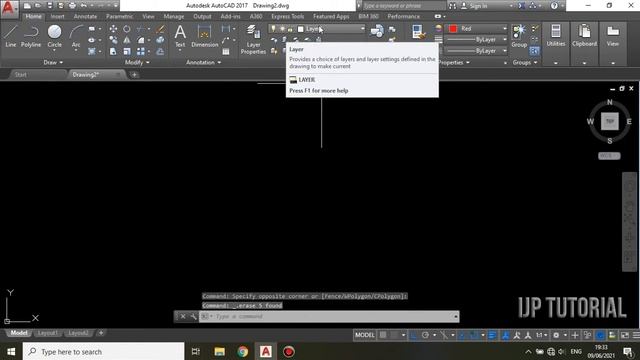Screen dimensions: 640x360
Task: Open the Start file tab
Action: [20, 75]
